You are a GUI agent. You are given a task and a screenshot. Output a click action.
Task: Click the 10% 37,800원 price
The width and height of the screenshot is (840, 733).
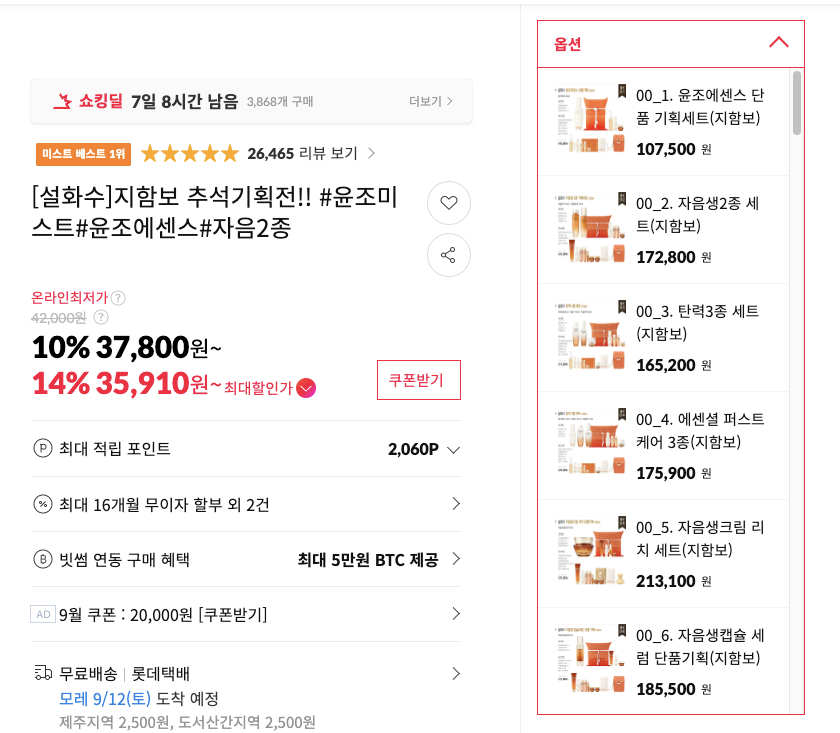click(126, 348)
